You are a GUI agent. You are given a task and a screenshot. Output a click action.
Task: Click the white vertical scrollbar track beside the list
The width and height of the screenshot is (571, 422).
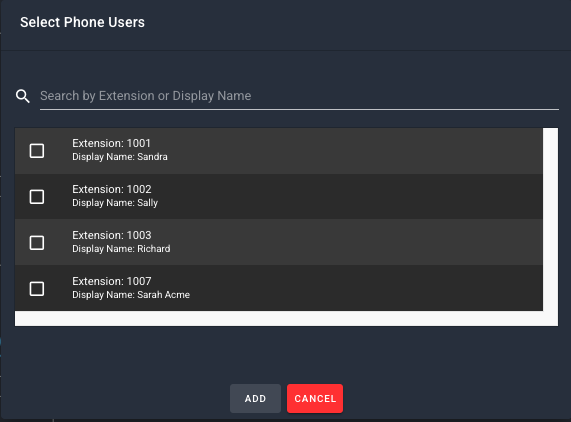(550, 219)
